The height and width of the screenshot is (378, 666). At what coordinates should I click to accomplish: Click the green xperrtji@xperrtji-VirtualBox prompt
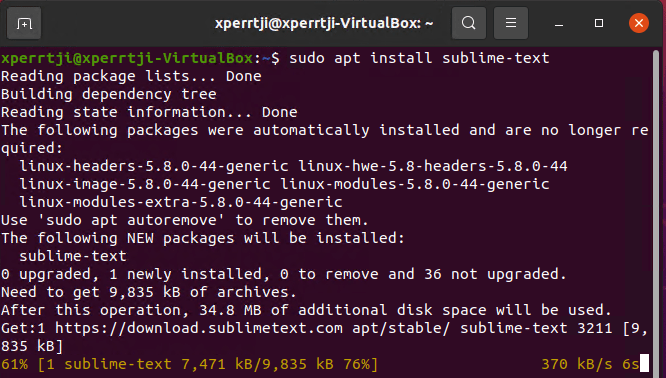127,58
